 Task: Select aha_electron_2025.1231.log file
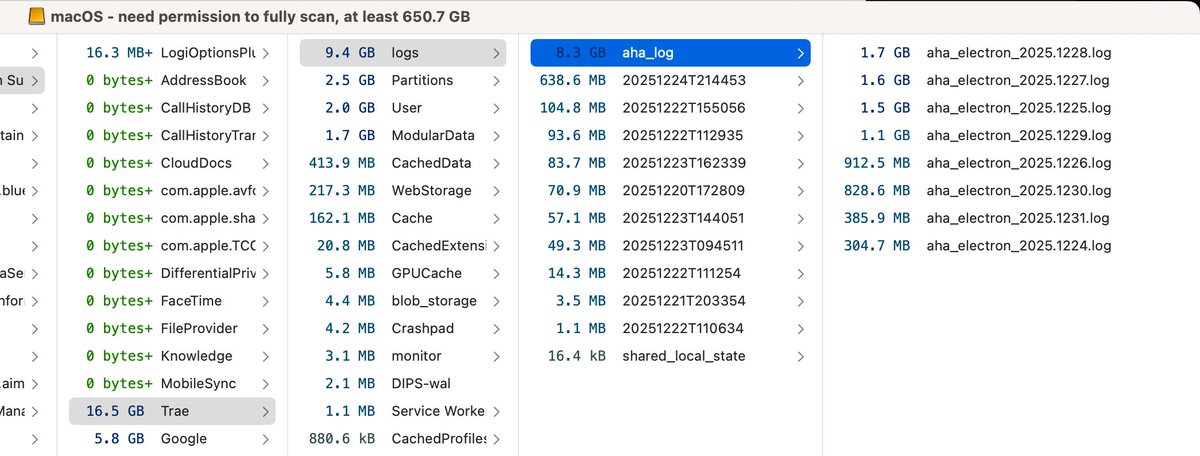[x=1018, y=218]
